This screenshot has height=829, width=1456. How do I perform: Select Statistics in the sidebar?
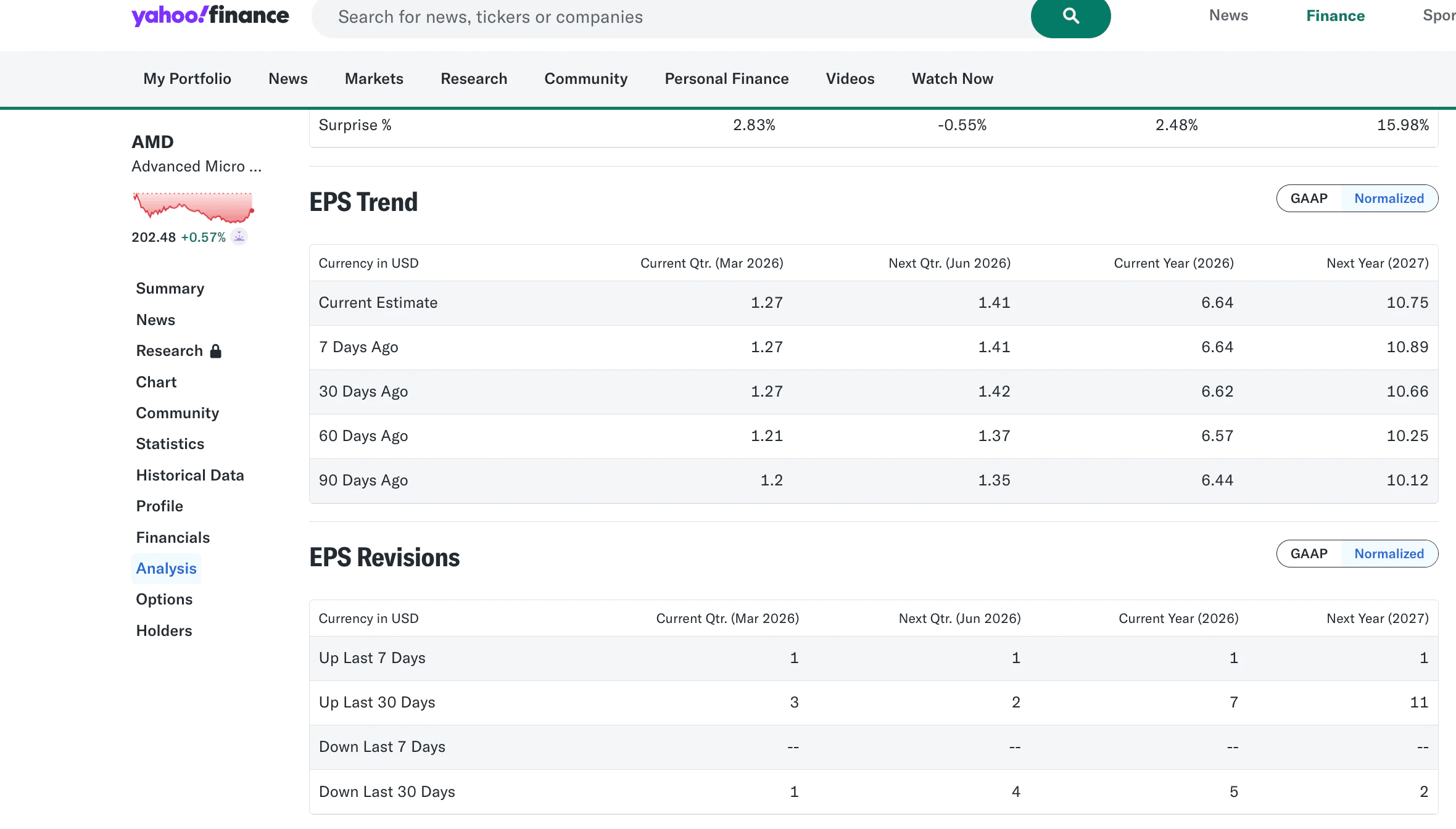coord(170,443)
